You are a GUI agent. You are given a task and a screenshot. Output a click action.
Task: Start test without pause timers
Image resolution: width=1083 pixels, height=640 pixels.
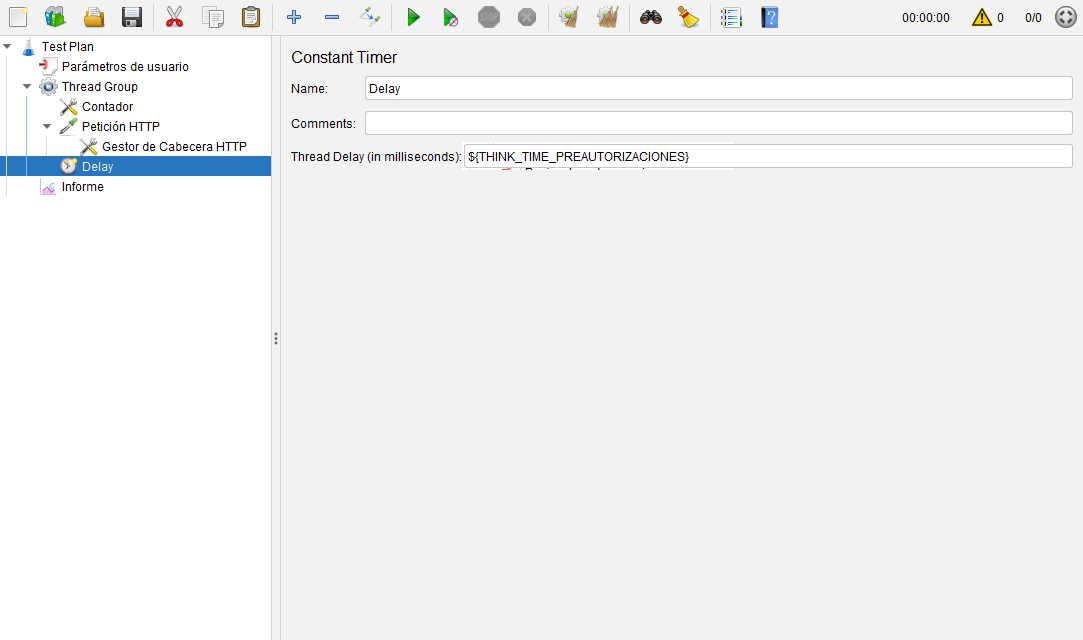coord(449,17)
